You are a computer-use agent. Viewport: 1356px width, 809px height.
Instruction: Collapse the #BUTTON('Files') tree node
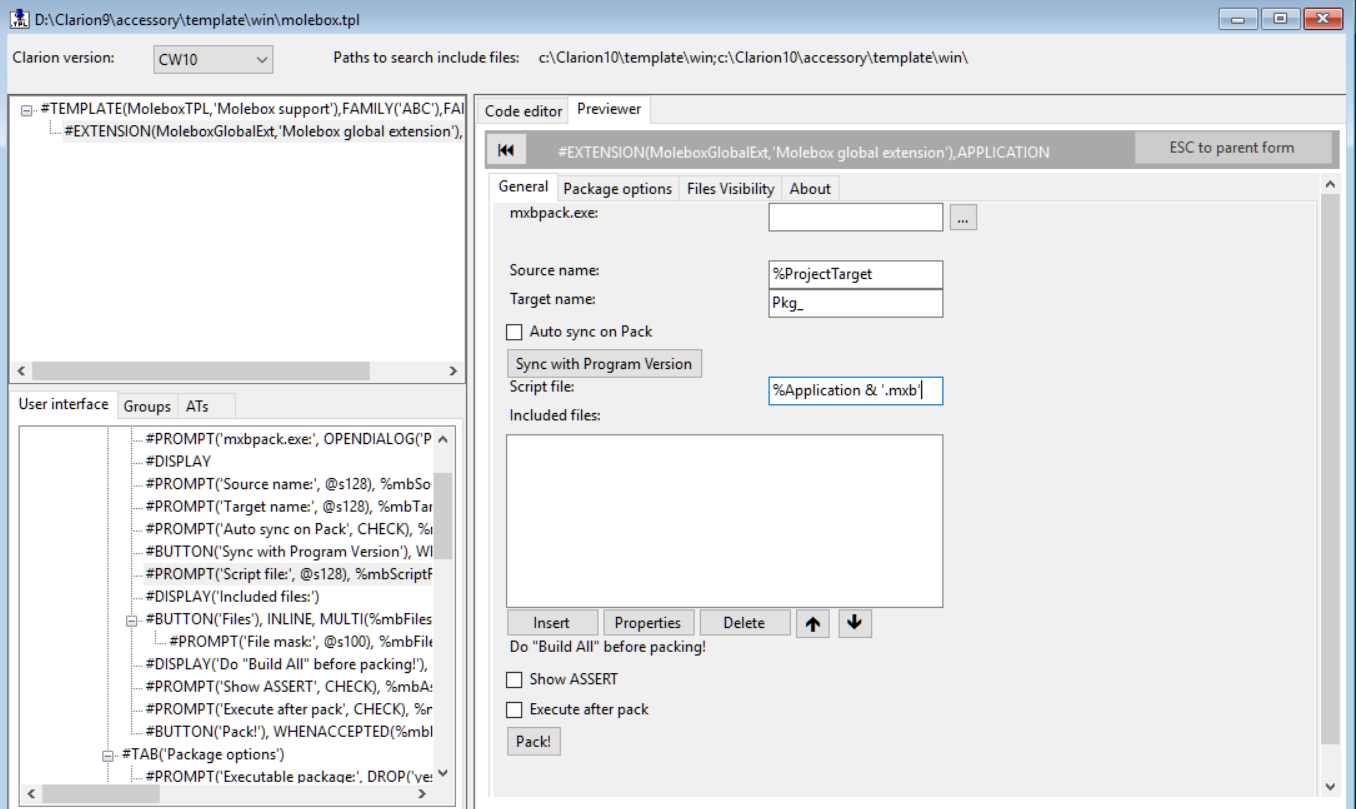131,620
